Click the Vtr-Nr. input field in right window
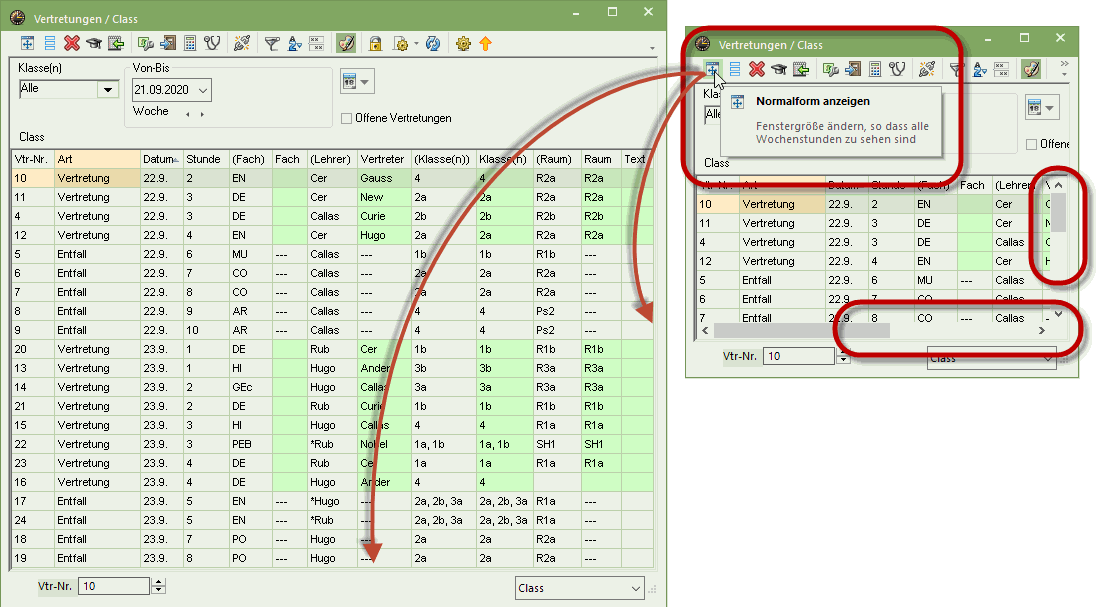Screen dimensions: 1096x607 click(x=799, y=356)
